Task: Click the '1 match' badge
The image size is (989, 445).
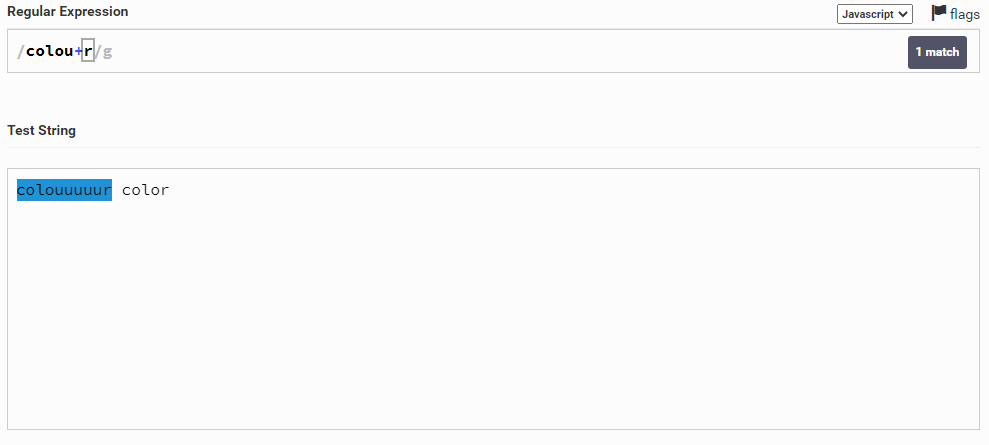Action: [x=937, y=52]
